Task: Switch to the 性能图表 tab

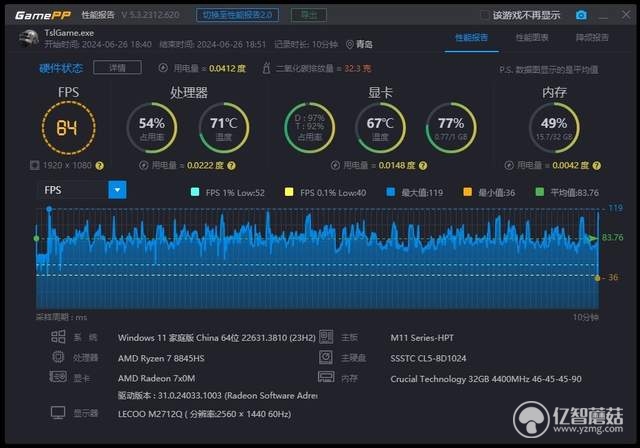Action: (x=532, y=38)
